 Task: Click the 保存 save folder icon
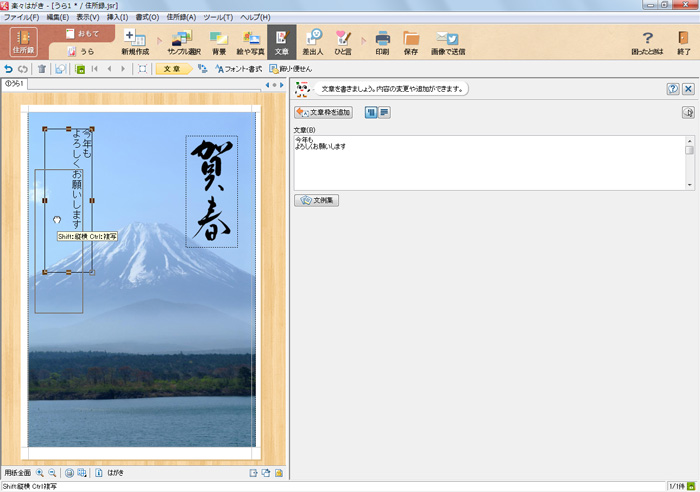(411, 42)
